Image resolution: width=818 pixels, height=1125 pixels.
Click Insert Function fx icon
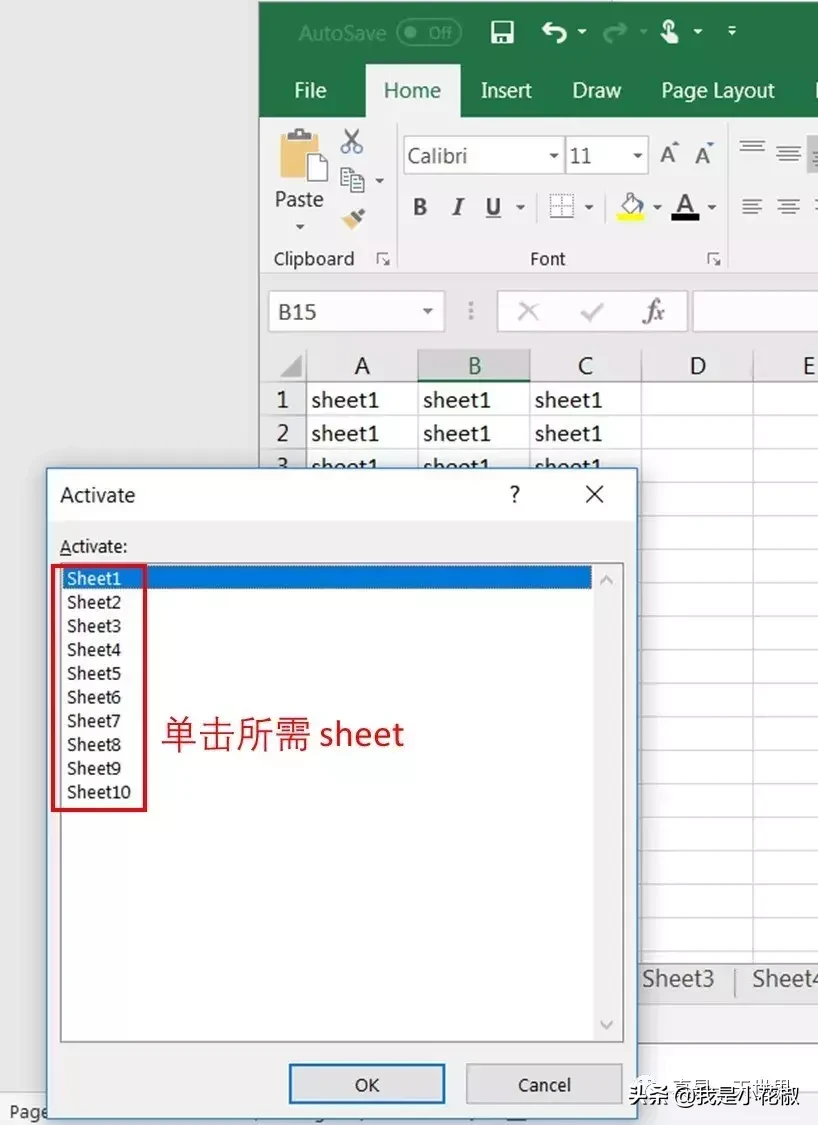653,311
